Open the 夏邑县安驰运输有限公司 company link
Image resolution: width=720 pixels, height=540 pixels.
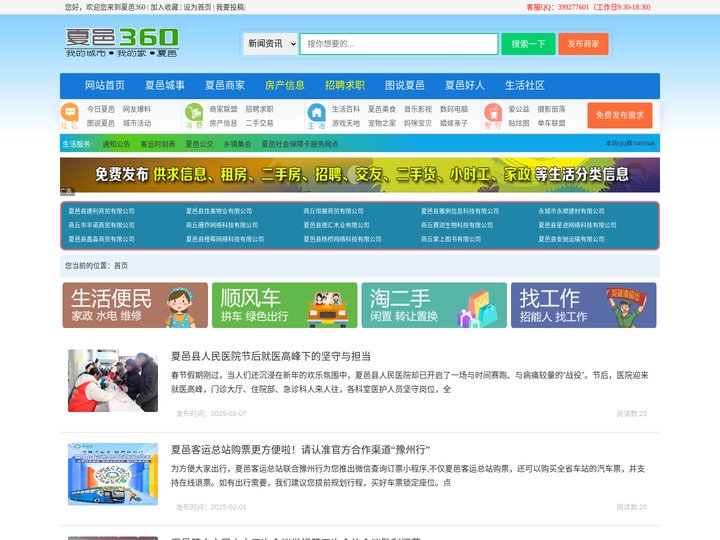[x=571, y=239]
